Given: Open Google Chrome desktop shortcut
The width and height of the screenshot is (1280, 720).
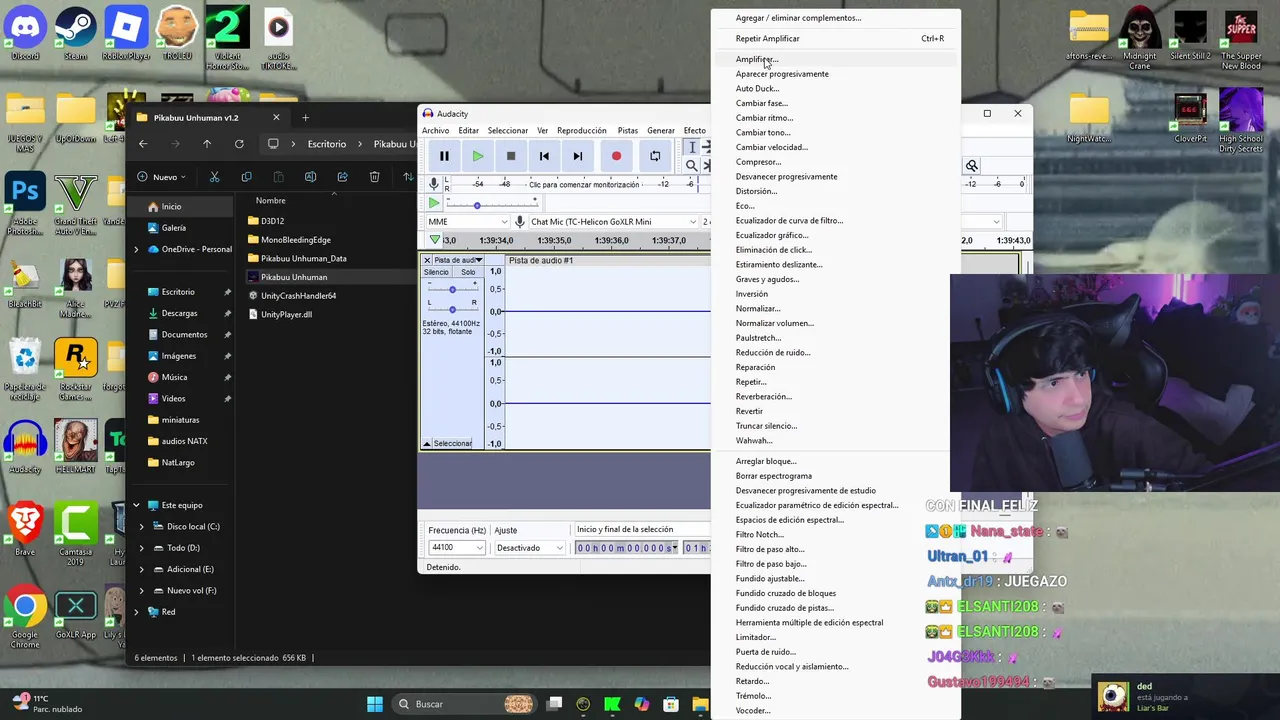Looking at the screenshot, I should coord(25,617).
